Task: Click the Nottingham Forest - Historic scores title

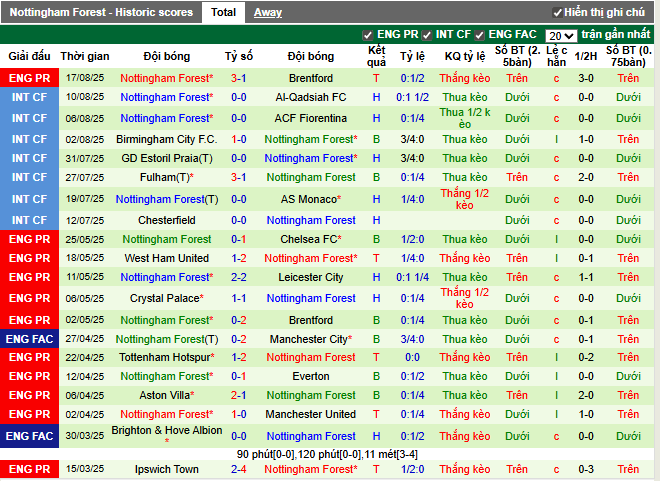Action: point(101,12)
